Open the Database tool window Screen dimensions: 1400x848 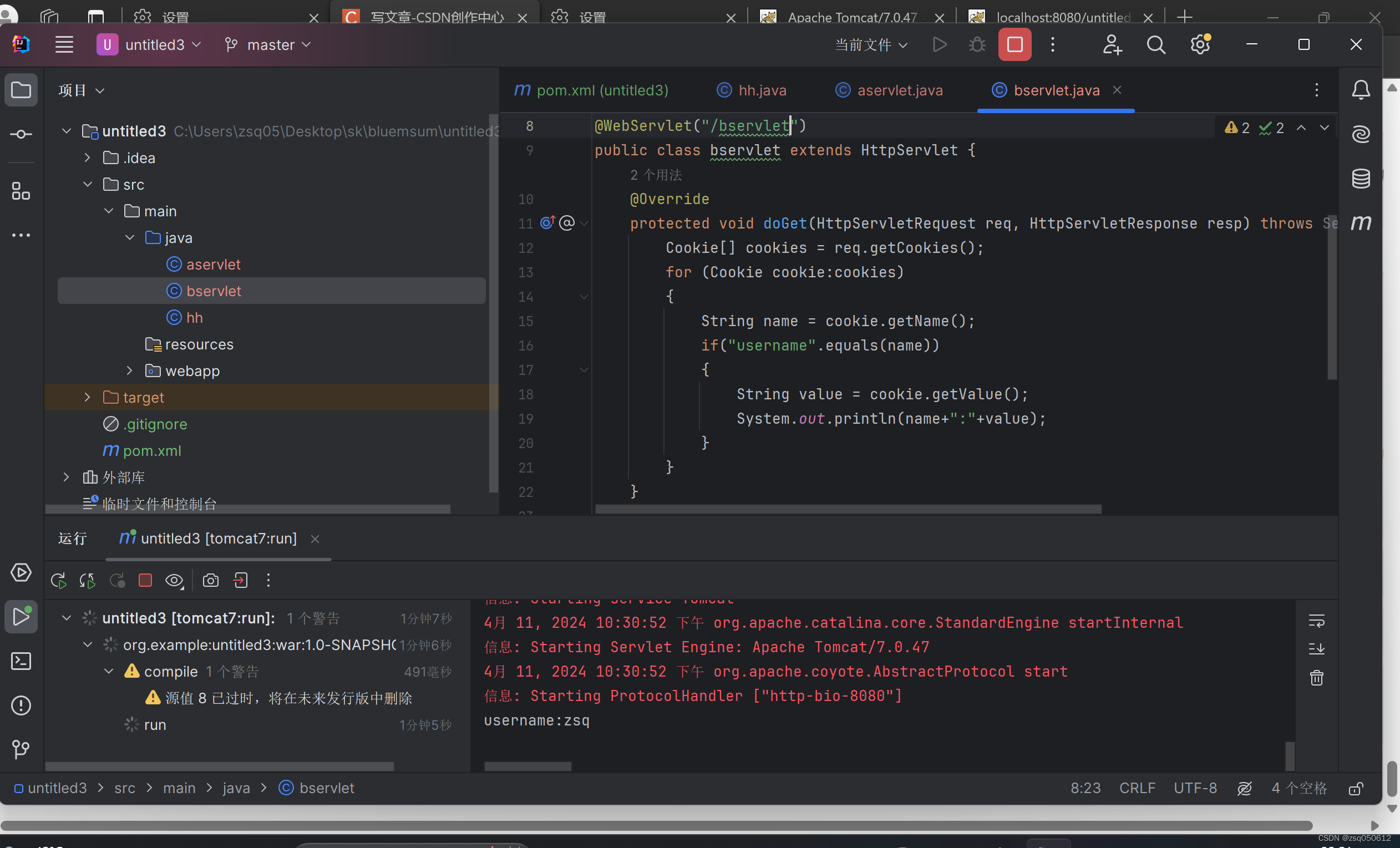pyautogui.click(x=1361, y=179)
